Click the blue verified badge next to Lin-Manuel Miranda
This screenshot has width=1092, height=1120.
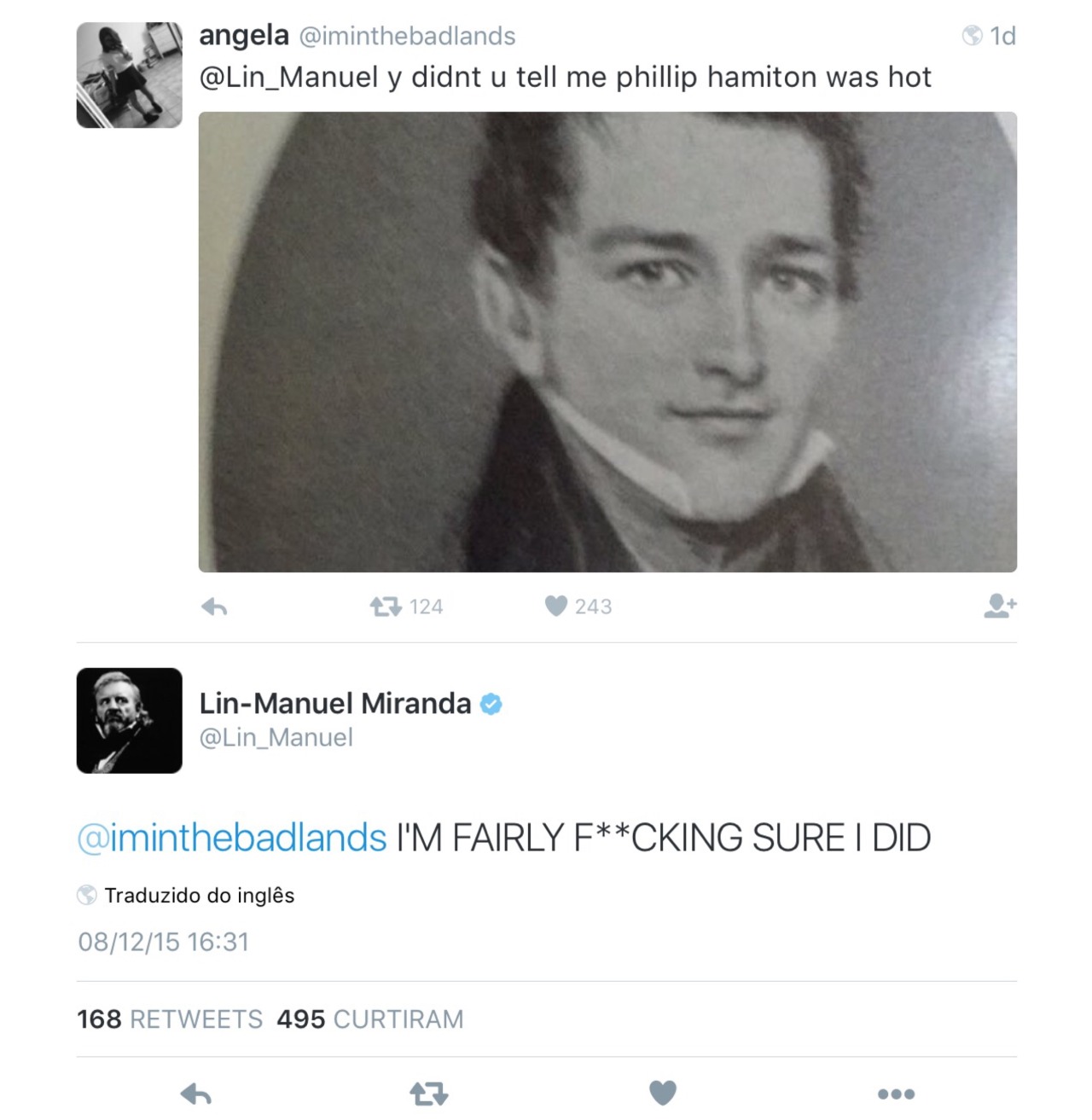pos(491,704)
